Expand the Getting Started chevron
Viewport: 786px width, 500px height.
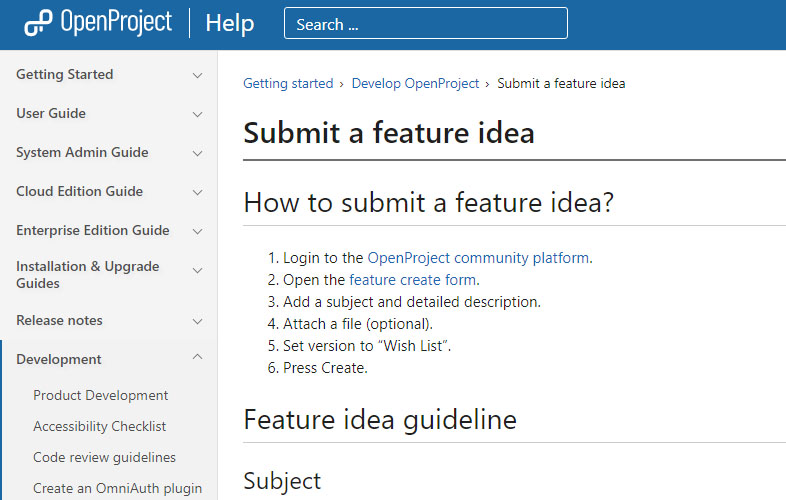[x=197, y=75]
